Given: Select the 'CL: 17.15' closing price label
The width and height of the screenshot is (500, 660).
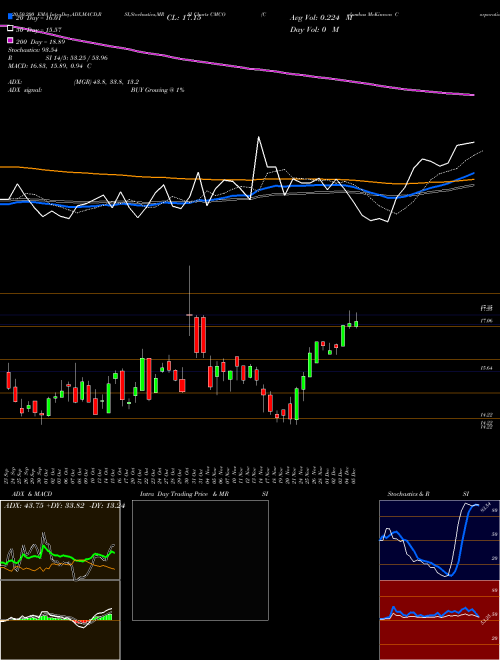Looking at the screenshot, I should tap(184, 18).
